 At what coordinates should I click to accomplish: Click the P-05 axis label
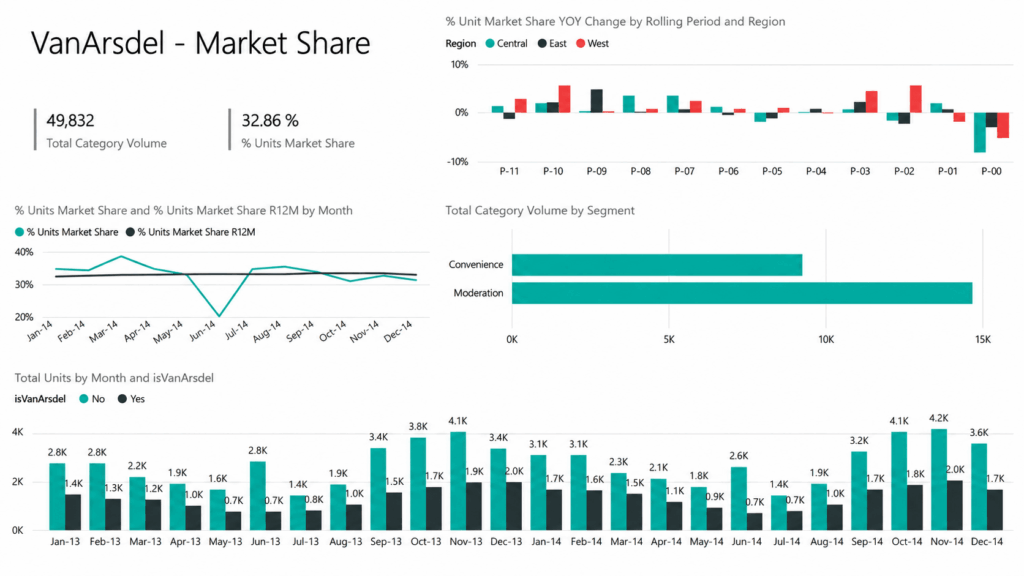click(772, 171)
